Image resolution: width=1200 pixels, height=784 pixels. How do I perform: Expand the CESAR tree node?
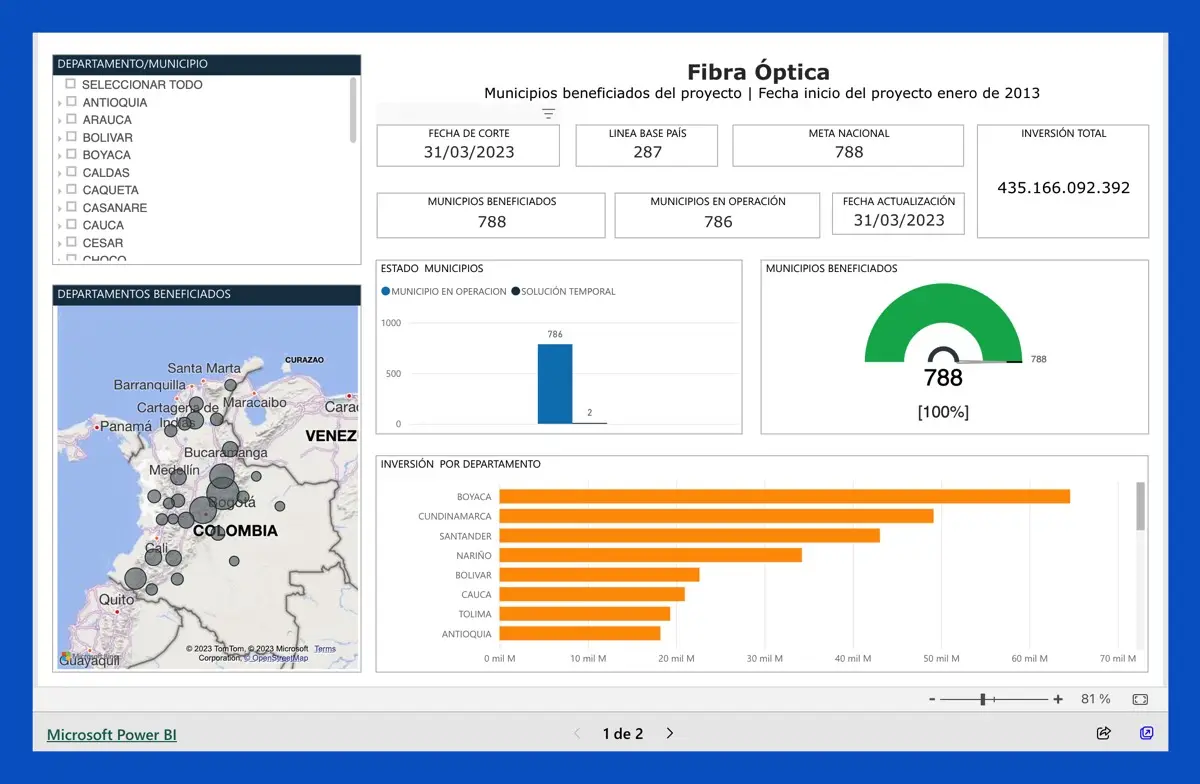[60, 243]
